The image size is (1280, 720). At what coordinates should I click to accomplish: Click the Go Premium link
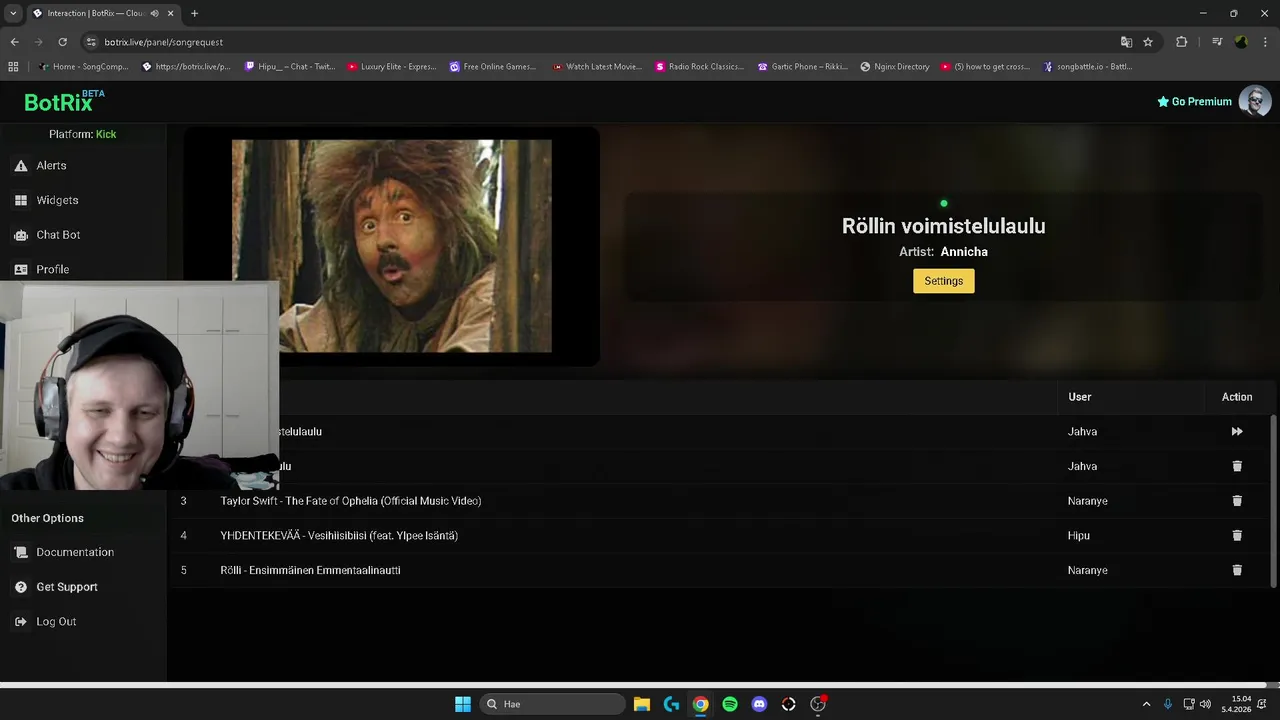point(1194,101)
